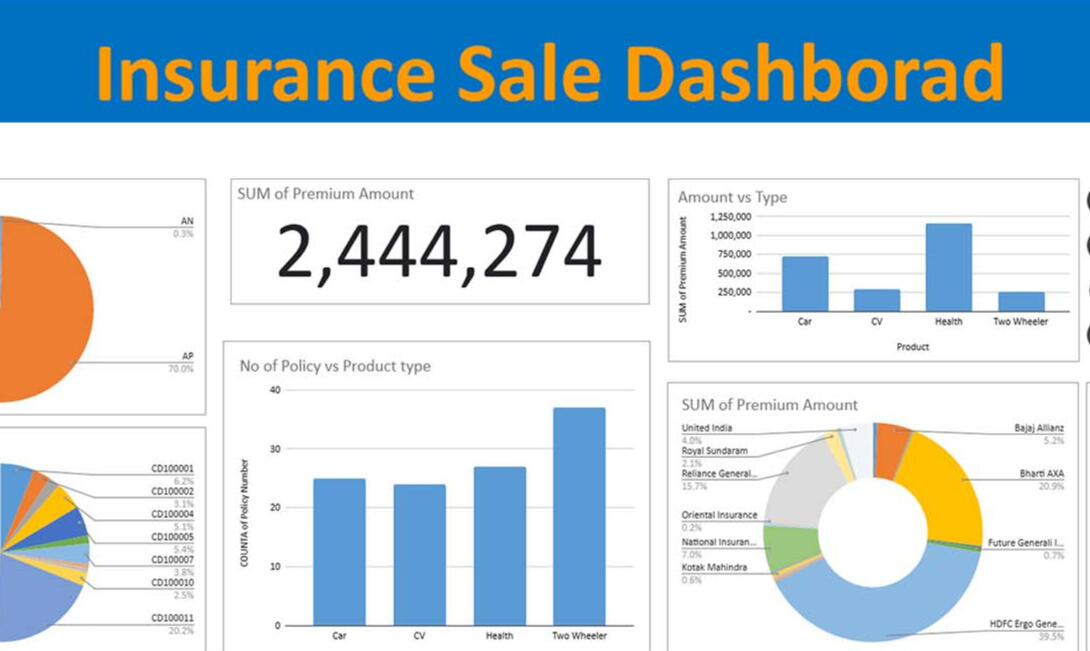This screenshot has height=651, width=1090.
Task: Click the Insurance Sale Dashborad title banner
Action: click(x=548, y=70)
